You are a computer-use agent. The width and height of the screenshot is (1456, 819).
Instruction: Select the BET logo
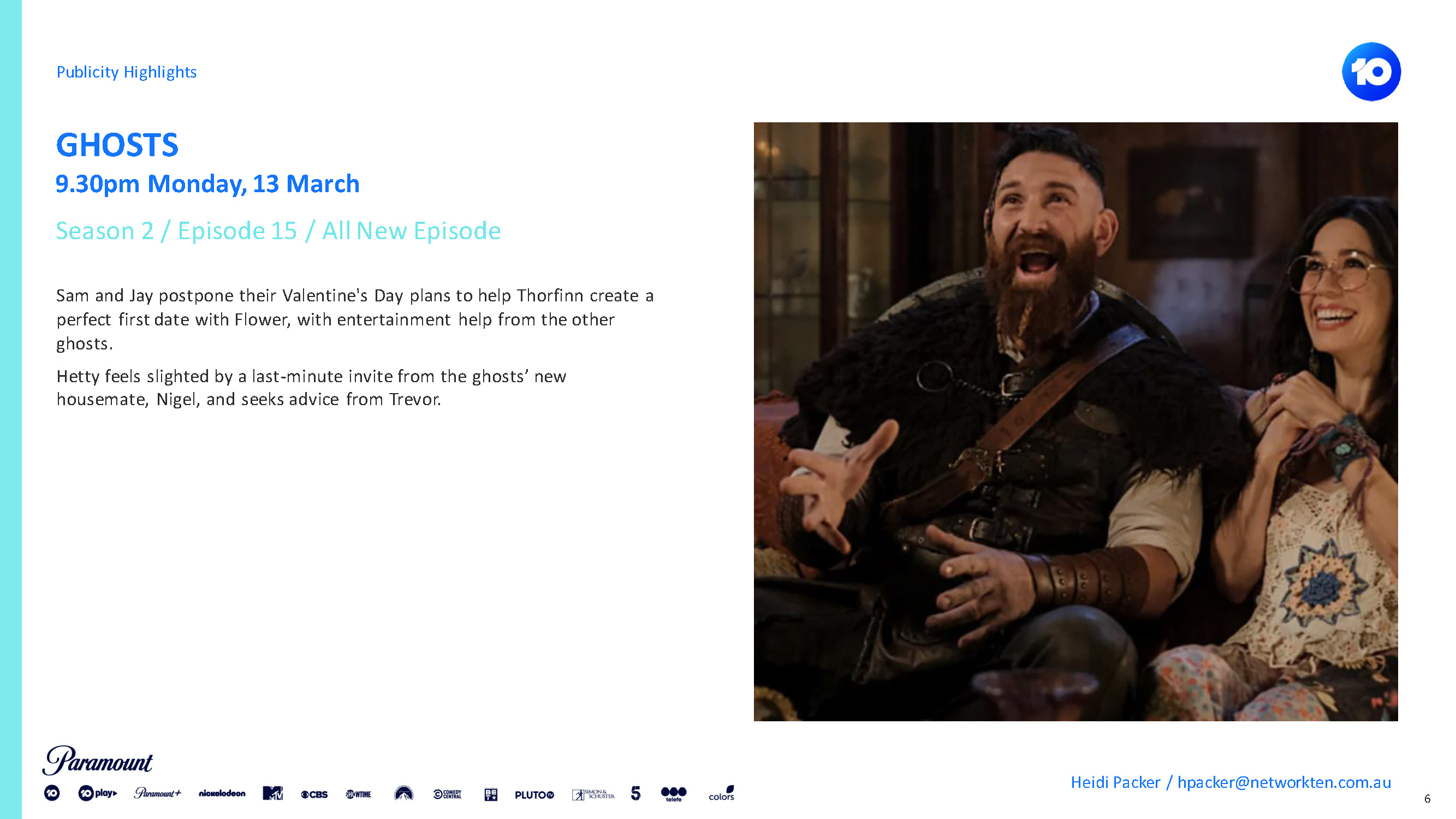coord(491,794)
